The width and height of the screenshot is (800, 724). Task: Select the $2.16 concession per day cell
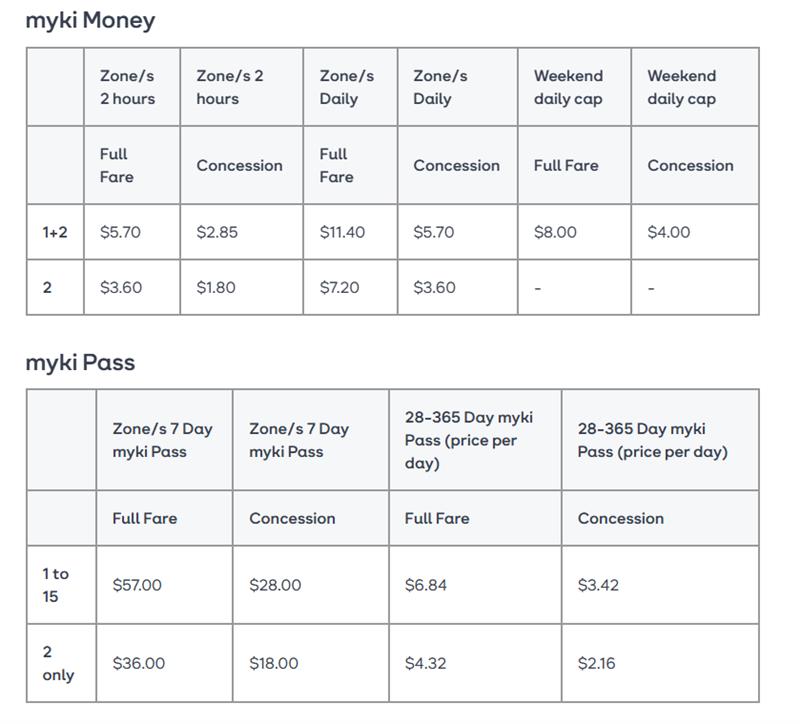point(597,663)
